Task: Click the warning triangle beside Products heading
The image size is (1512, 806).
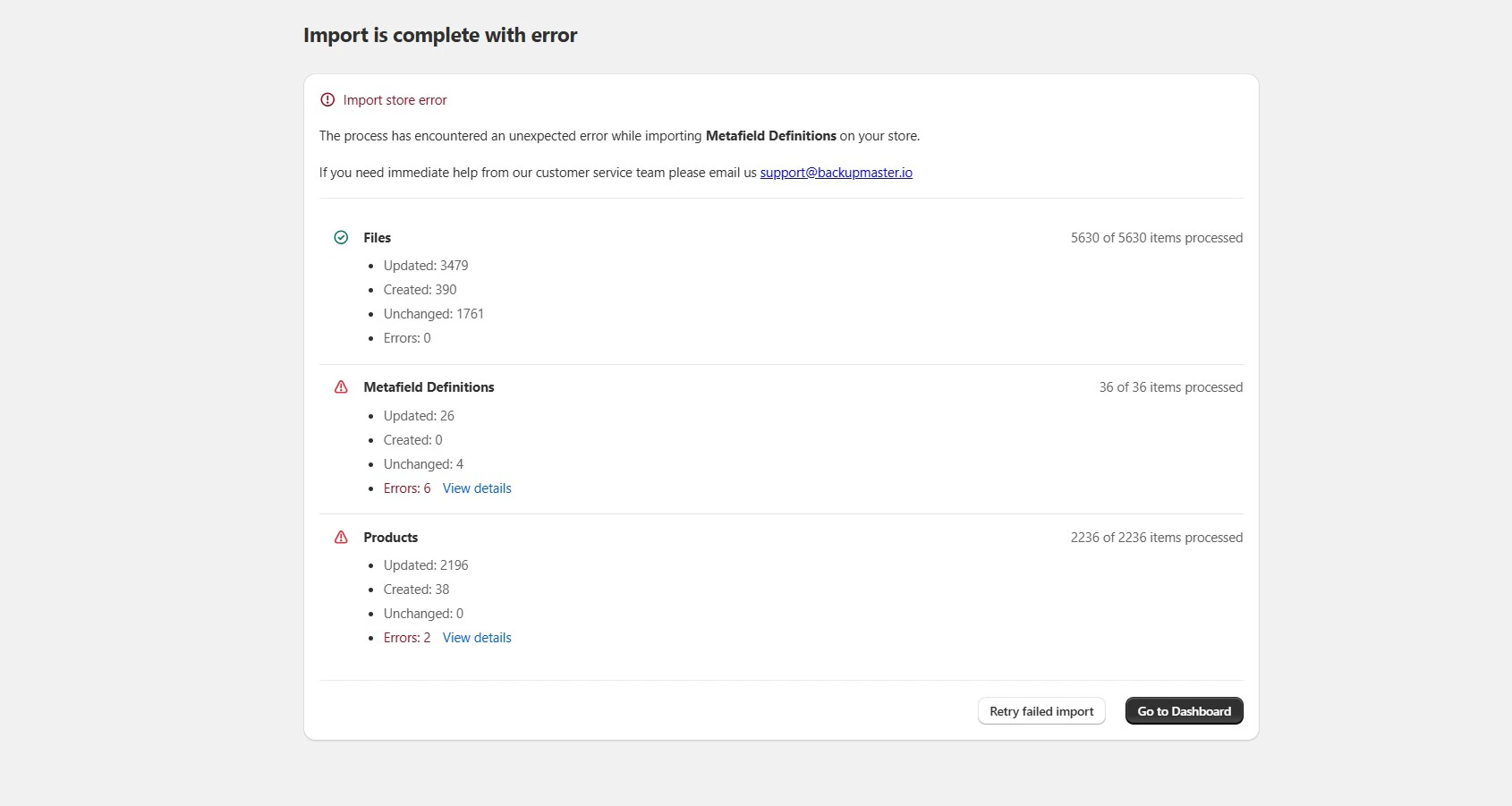Action: (x=341, y=538)
